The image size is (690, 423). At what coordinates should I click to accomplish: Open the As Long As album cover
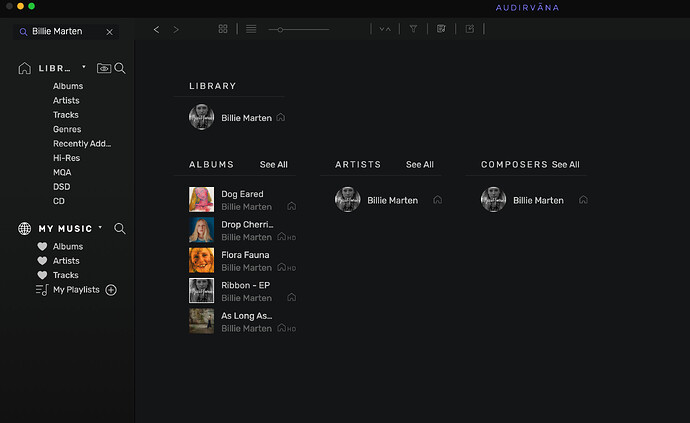click(x=202, y=321)
